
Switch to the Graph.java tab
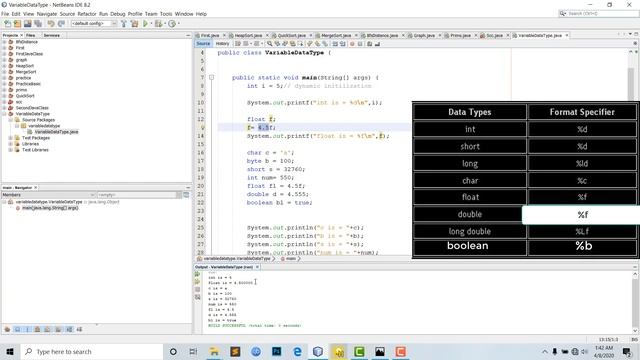click(x=424, y=36)
